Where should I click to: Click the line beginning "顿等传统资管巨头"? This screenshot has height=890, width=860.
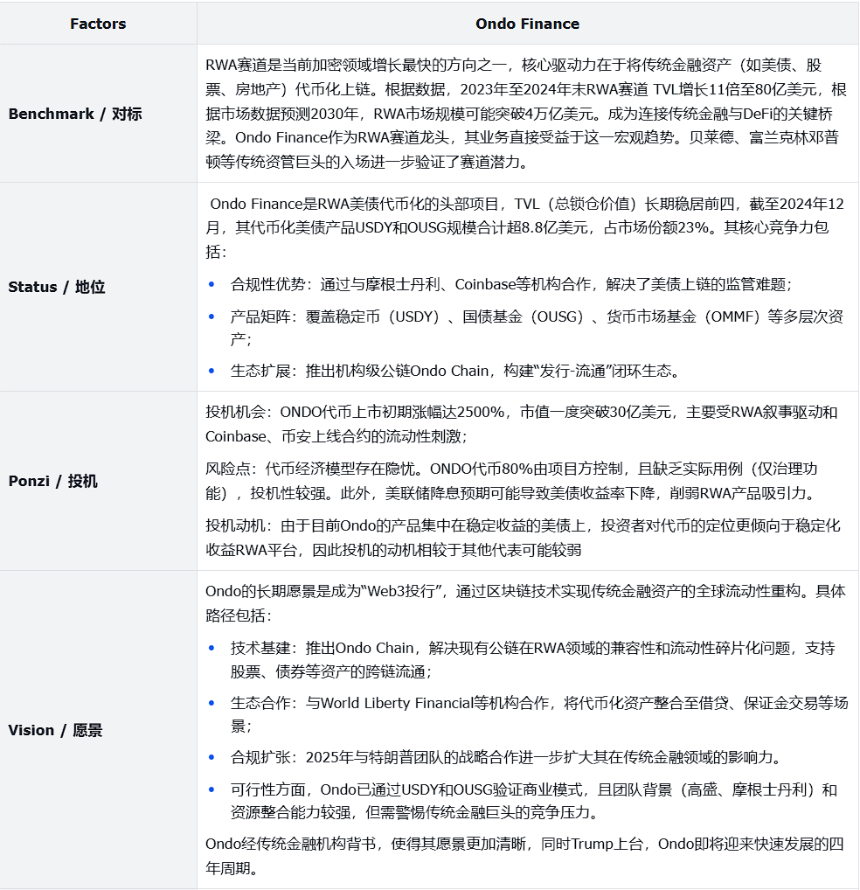click(368, 162)
